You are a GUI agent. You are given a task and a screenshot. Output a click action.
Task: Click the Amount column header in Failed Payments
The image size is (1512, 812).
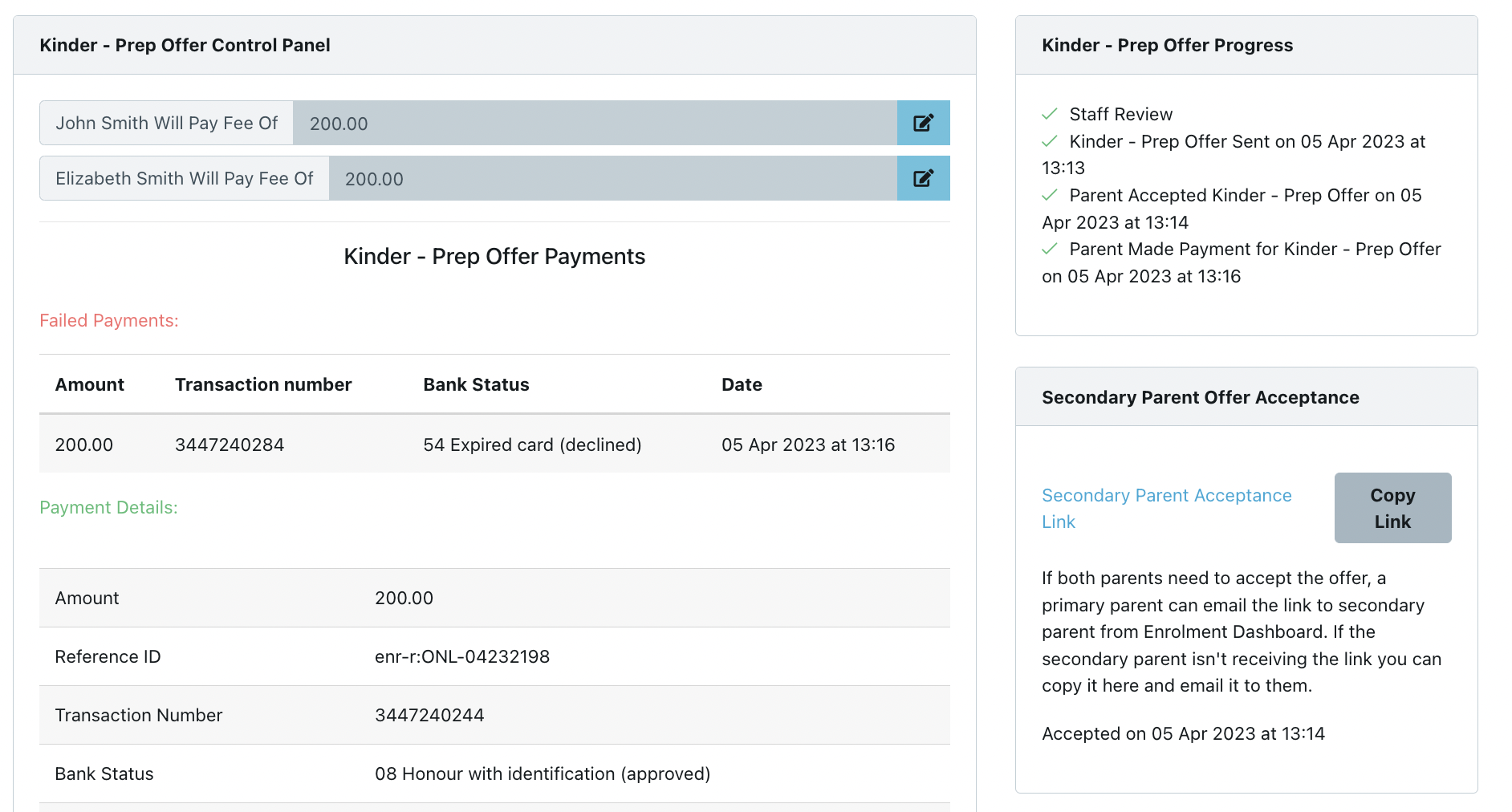click(89, 384)
